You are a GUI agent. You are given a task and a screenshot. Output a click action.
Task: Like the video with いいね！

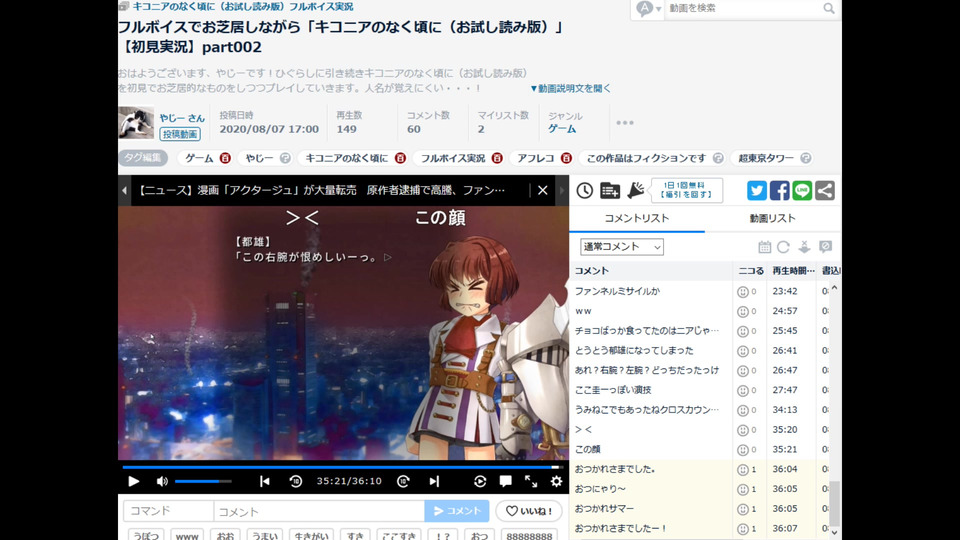530,511
